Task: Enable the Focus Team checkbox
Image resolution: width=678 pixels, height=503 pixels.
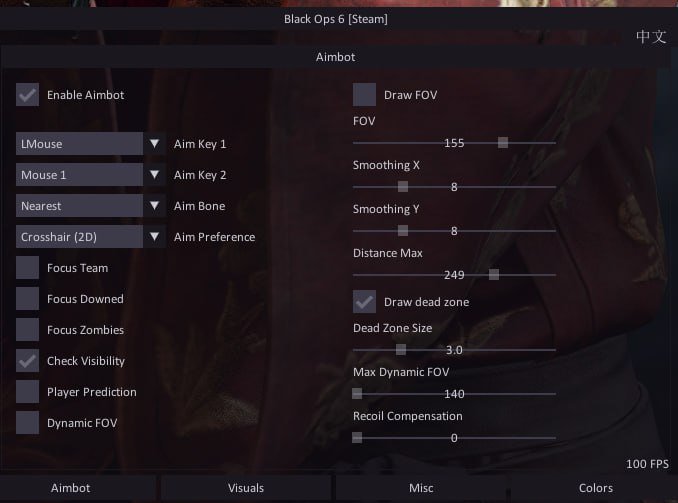Action: click(28, 268)
